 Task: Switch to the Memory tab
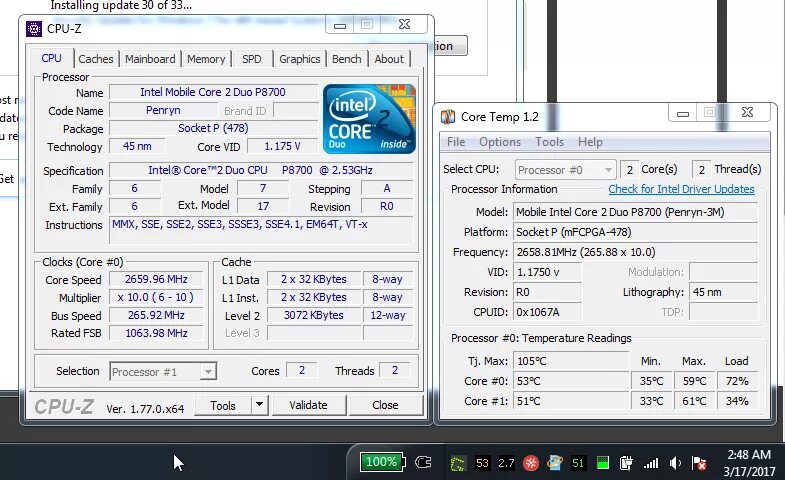[206, 59]
